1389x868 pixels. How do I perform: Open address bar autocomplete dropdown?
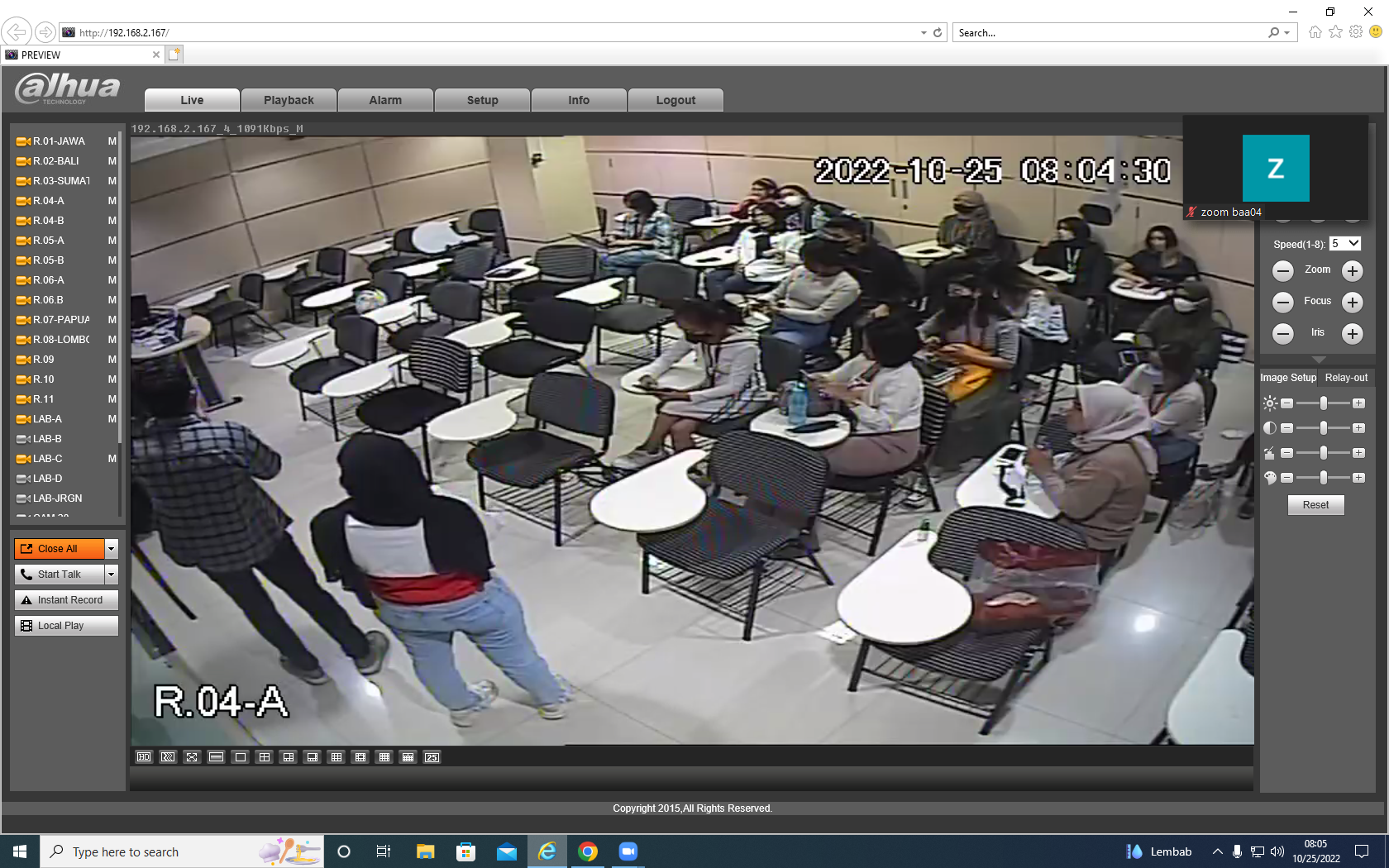coord(924,33)
